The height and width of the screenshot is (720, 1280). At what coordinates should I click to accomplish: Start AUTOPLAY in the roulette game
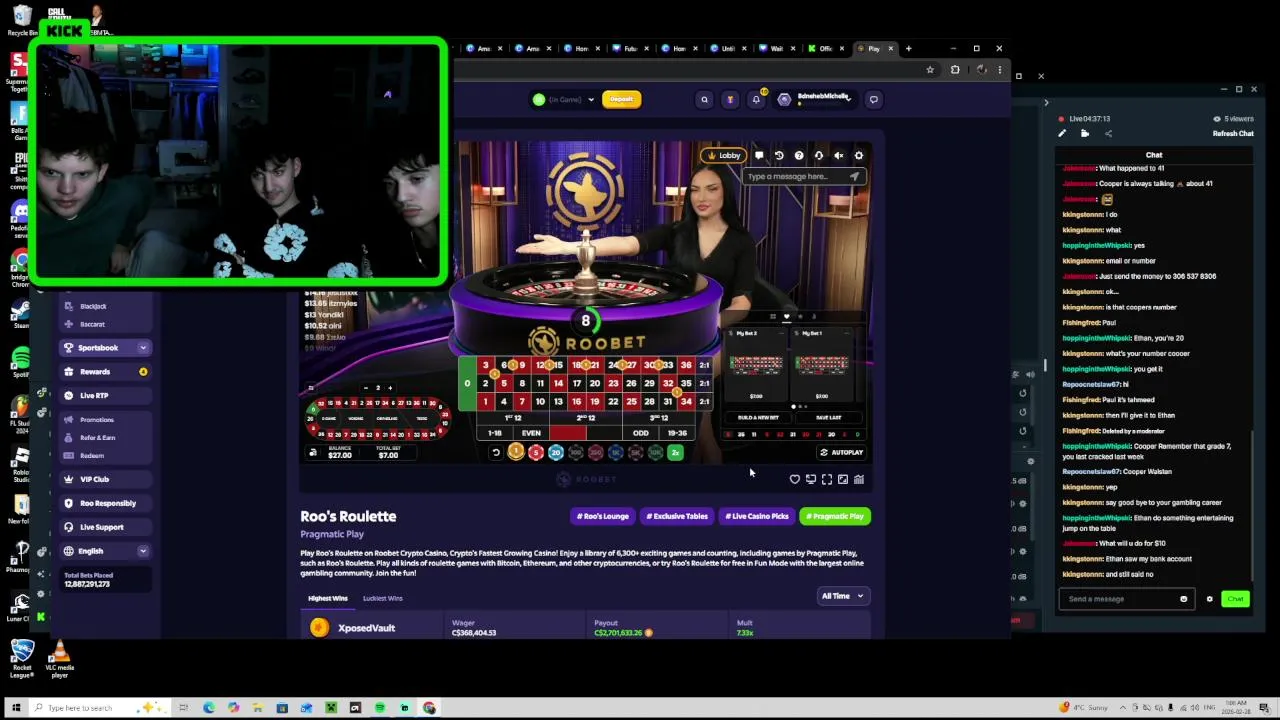[x=841, y=452]
